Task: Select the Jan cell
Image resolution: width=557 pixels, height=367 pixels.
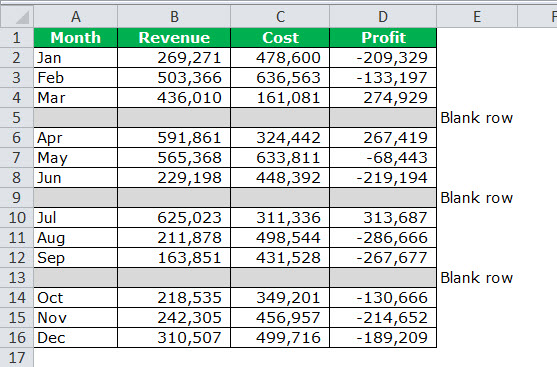Action: click(76, 58)
